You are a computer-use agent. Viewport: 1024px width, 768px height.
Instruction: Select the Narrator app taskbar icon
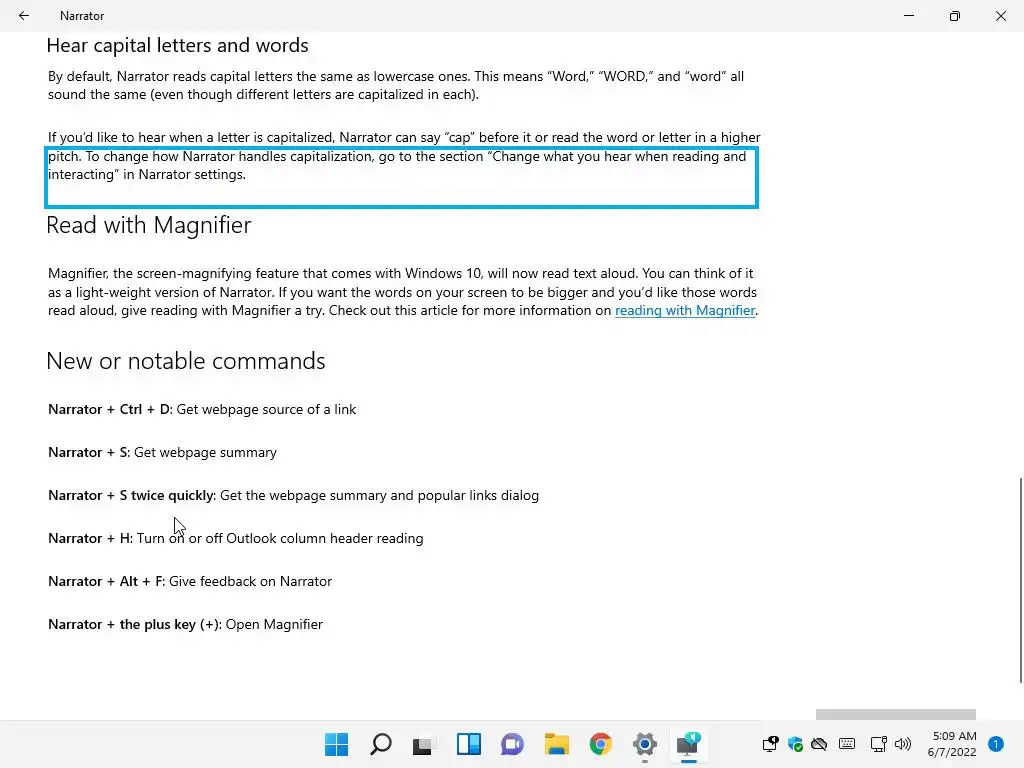coord(688,744)
